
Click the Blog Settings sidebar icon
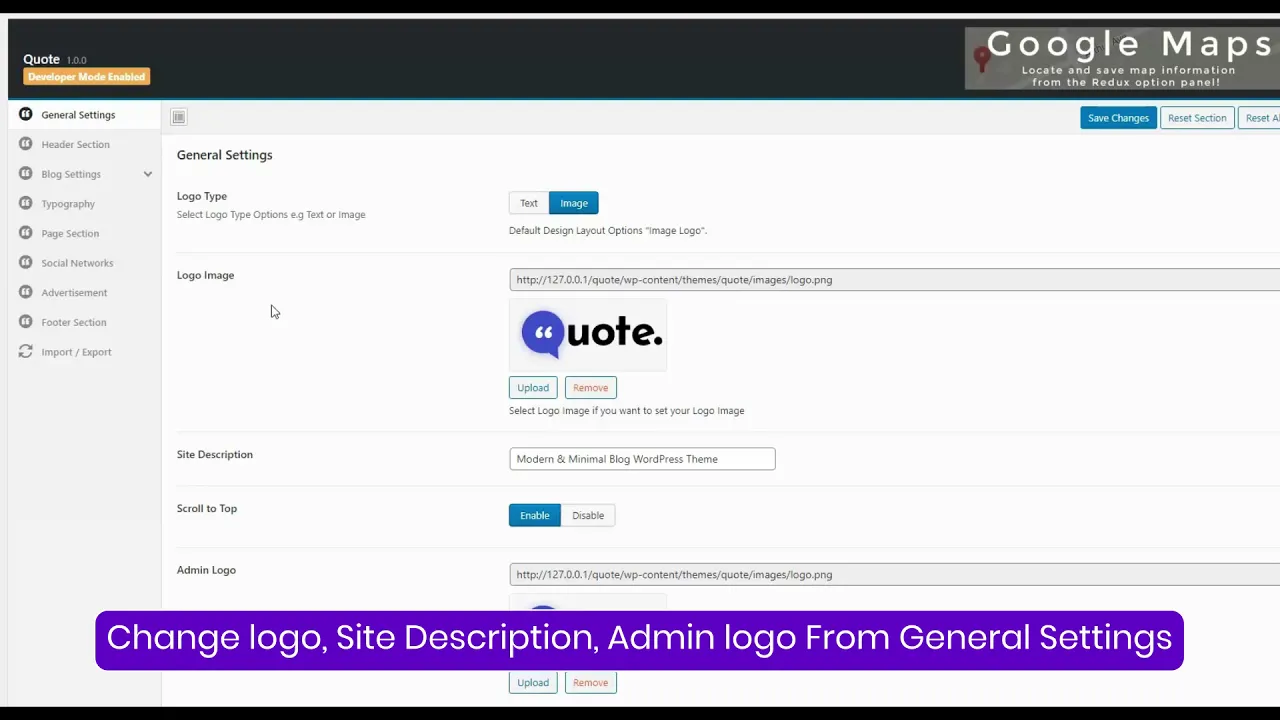[26, 174]
